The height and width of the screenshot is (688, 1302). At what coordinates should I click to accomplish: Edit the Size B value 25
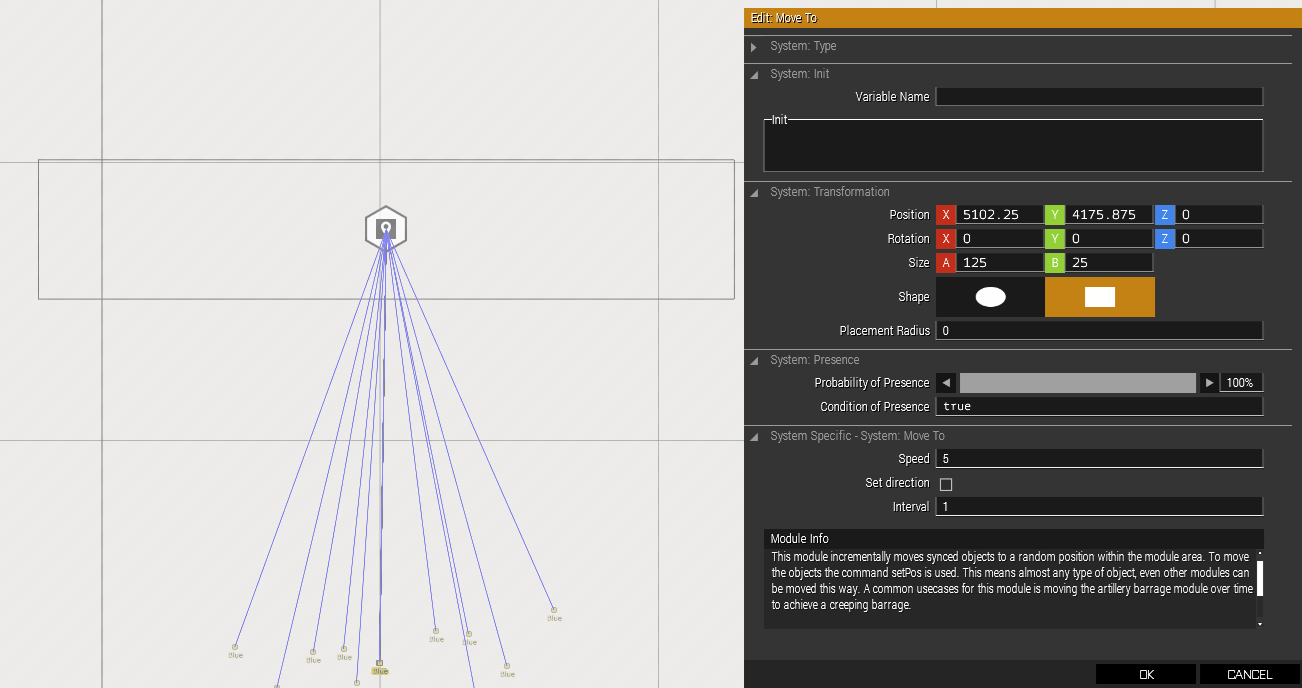pyautogui.click(x=1108, y=263)
